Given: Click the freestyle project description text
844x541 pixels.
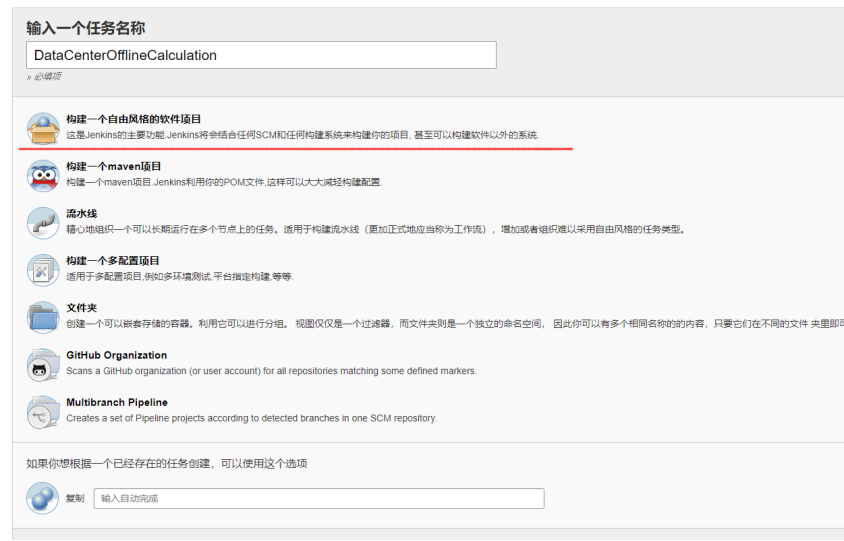Looking at the screenshot, I should click(303, 135).
